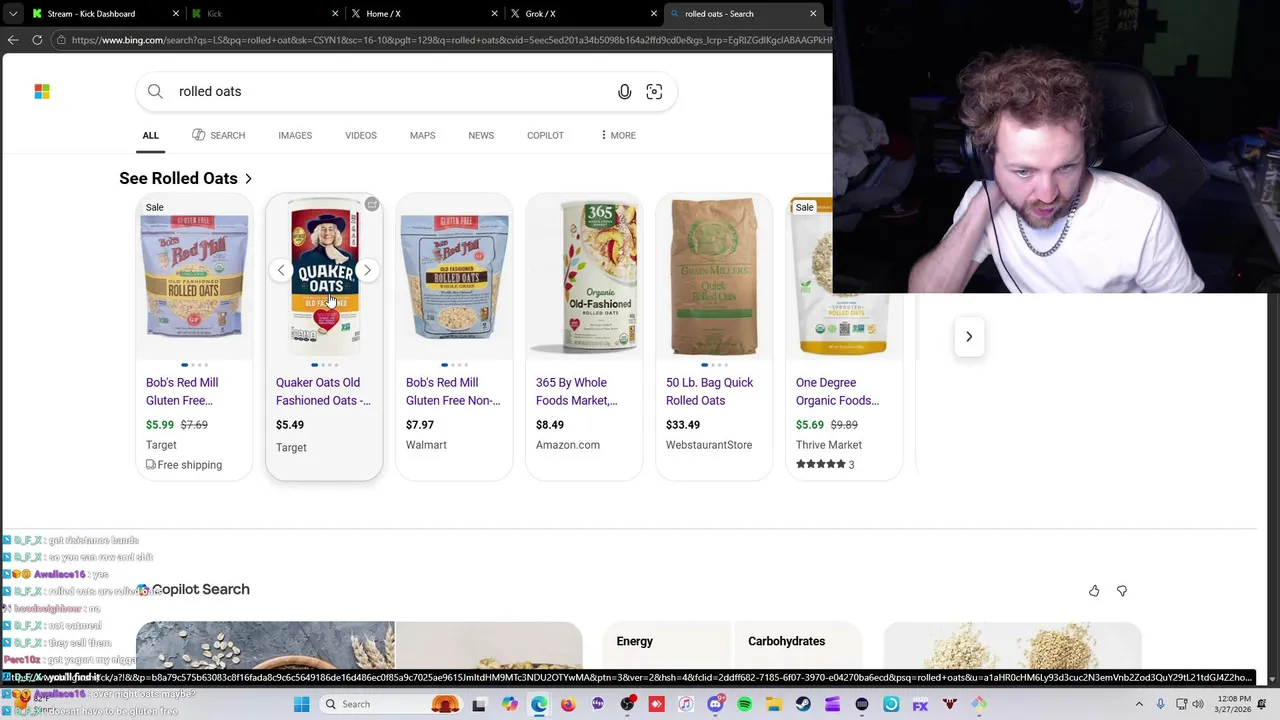Switch to the NEWS tab

481,135
